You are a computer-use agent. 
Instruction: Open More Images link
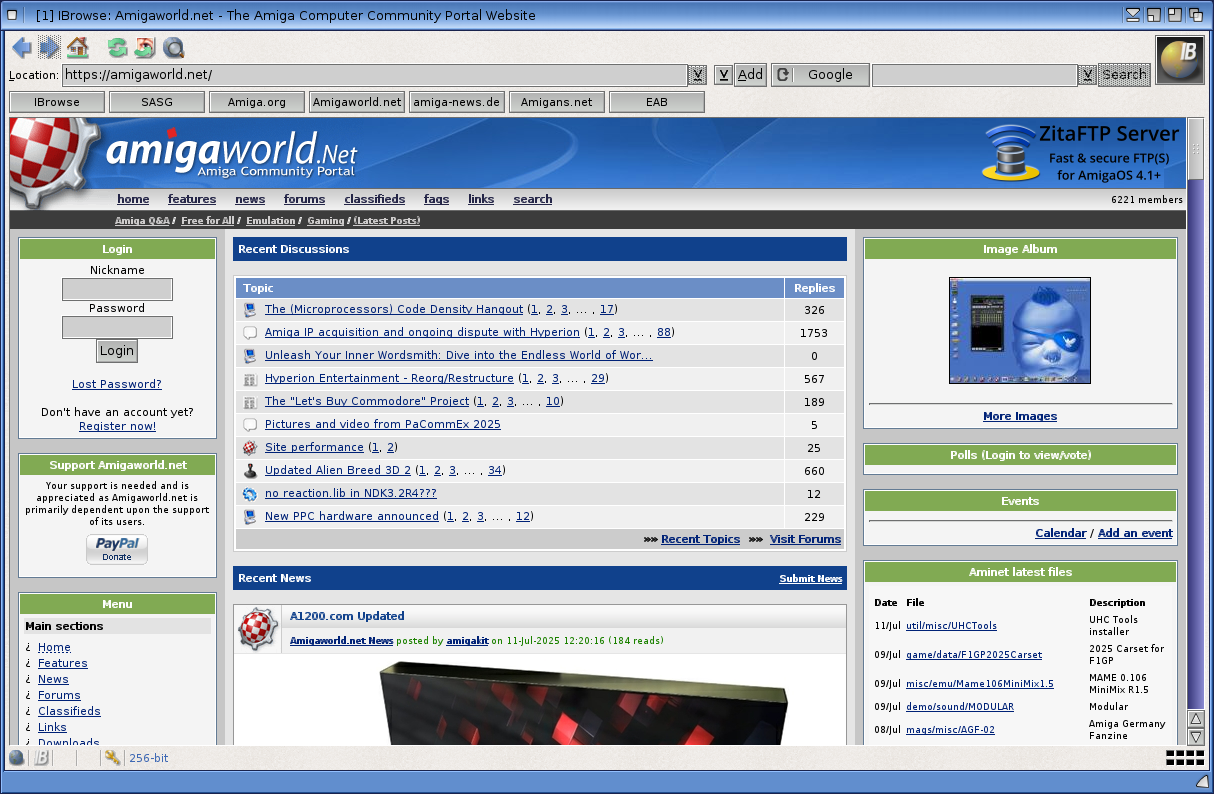(1020, 416)
